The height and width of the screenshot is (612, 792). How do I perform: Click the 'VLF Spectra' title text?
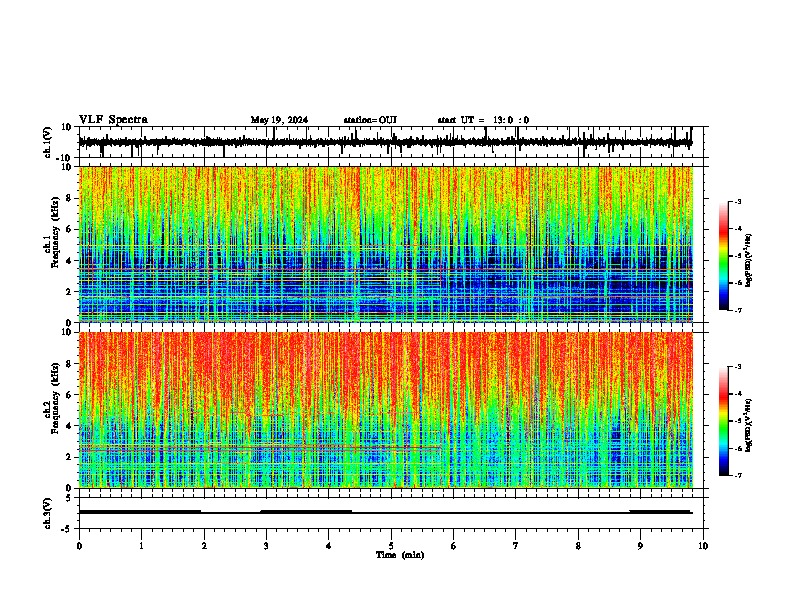click(113, 120)
